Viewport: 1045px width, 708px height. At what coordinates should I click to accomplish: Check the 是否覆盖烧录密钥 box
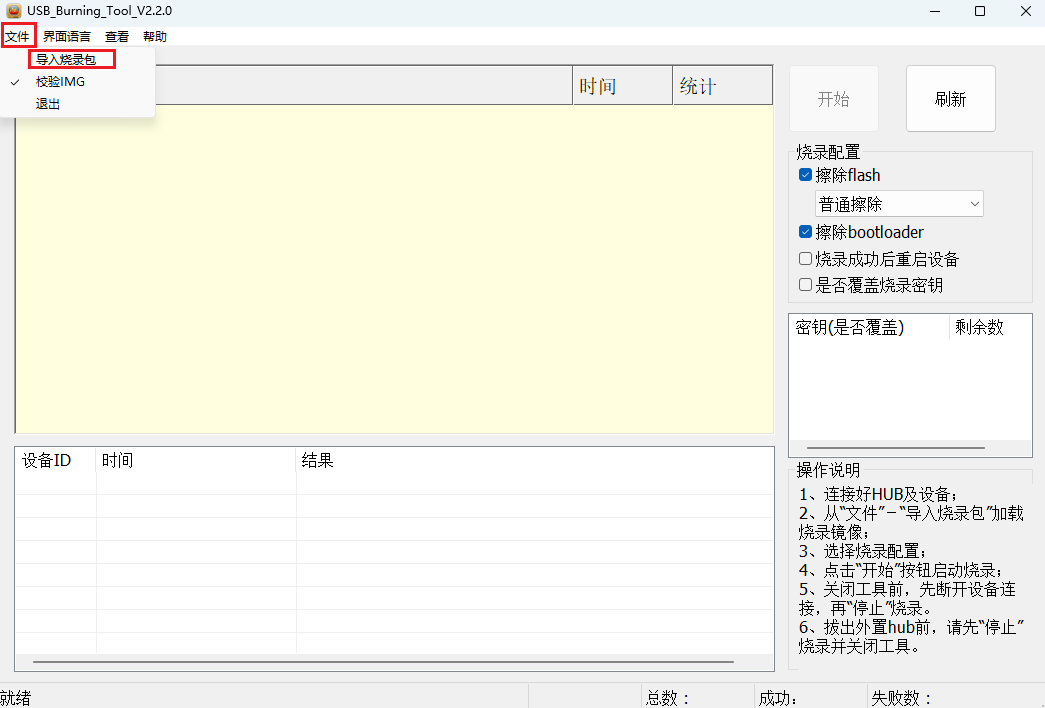(x=805, y=284)
